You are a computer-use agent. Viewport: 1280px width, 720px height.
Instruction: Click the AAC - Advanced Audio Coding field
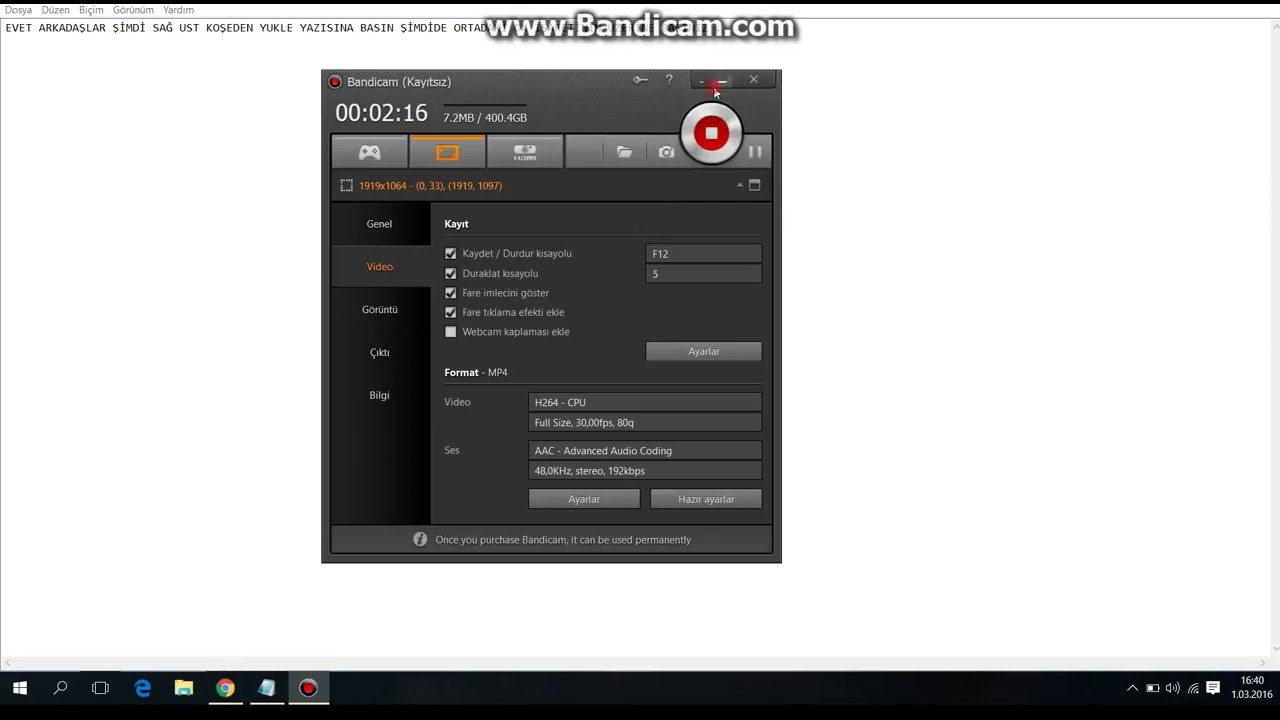coord(645,451)
